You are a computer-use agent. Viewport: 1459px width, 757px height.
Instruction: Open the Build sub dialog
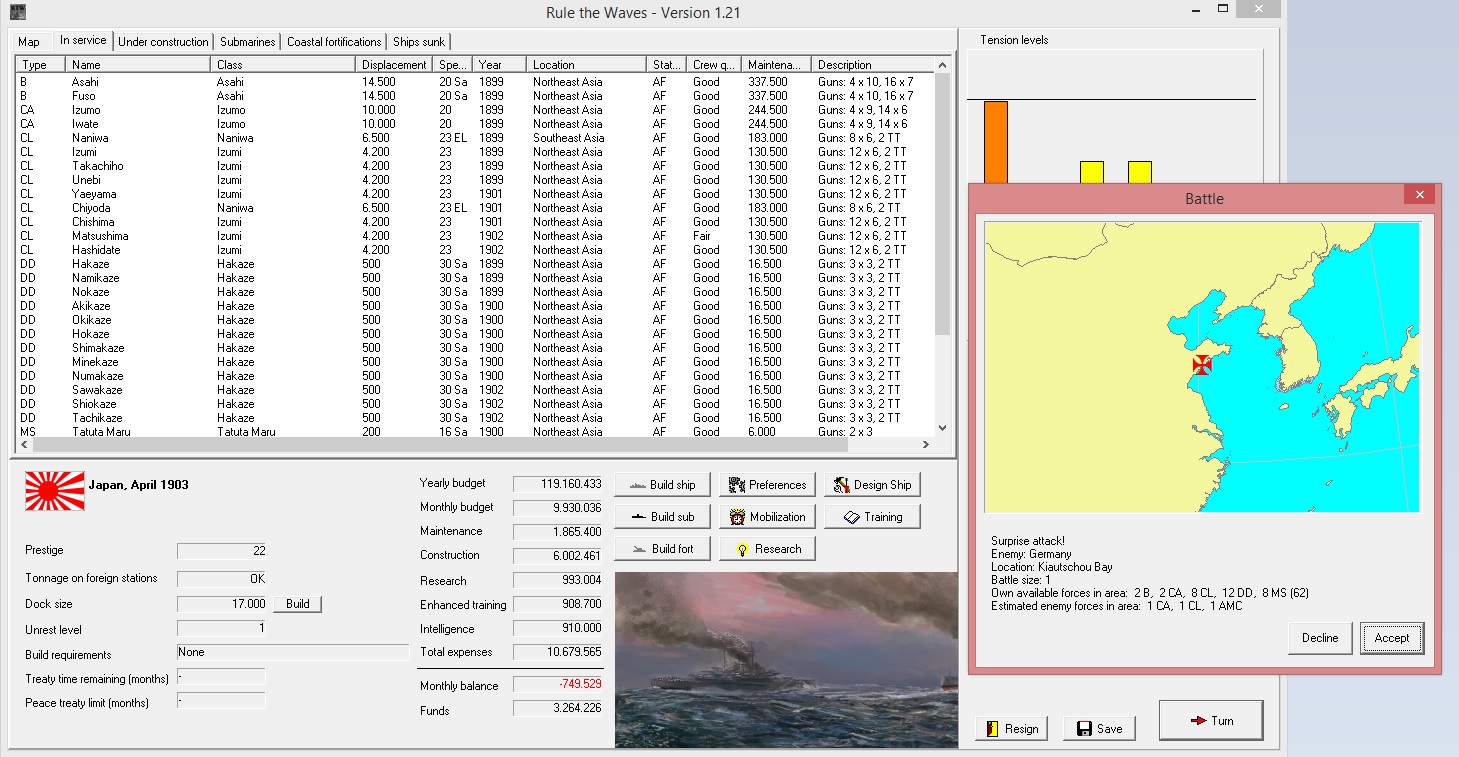(661, 517)
